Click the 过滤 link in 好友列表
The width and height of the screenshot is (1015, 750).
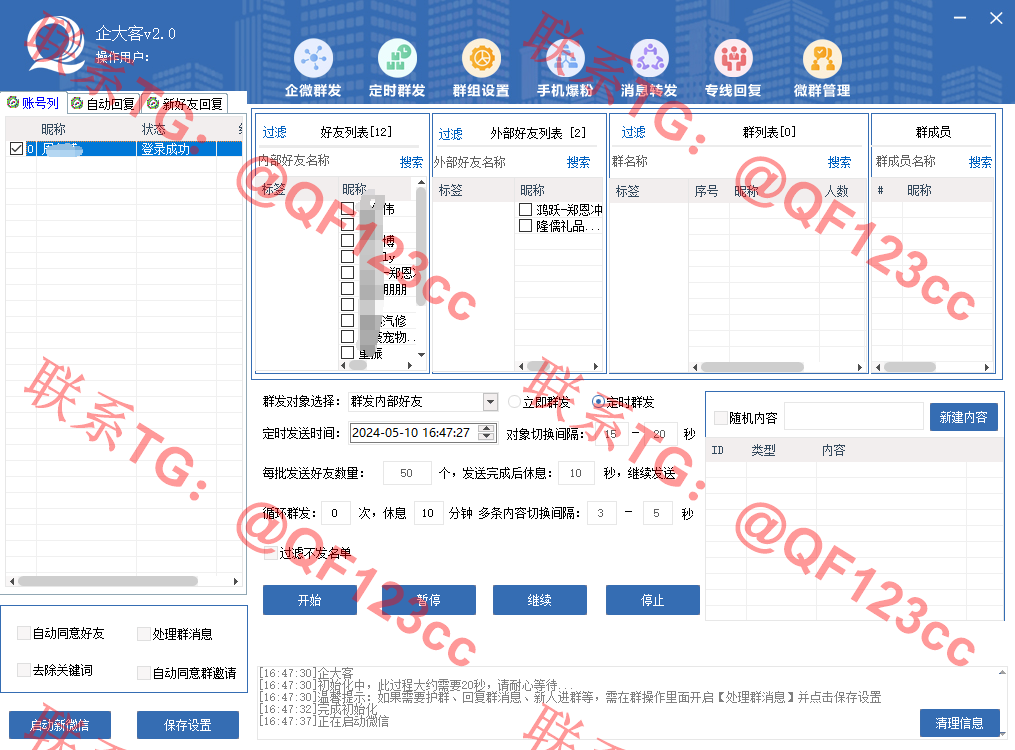[x=274, y=133]
